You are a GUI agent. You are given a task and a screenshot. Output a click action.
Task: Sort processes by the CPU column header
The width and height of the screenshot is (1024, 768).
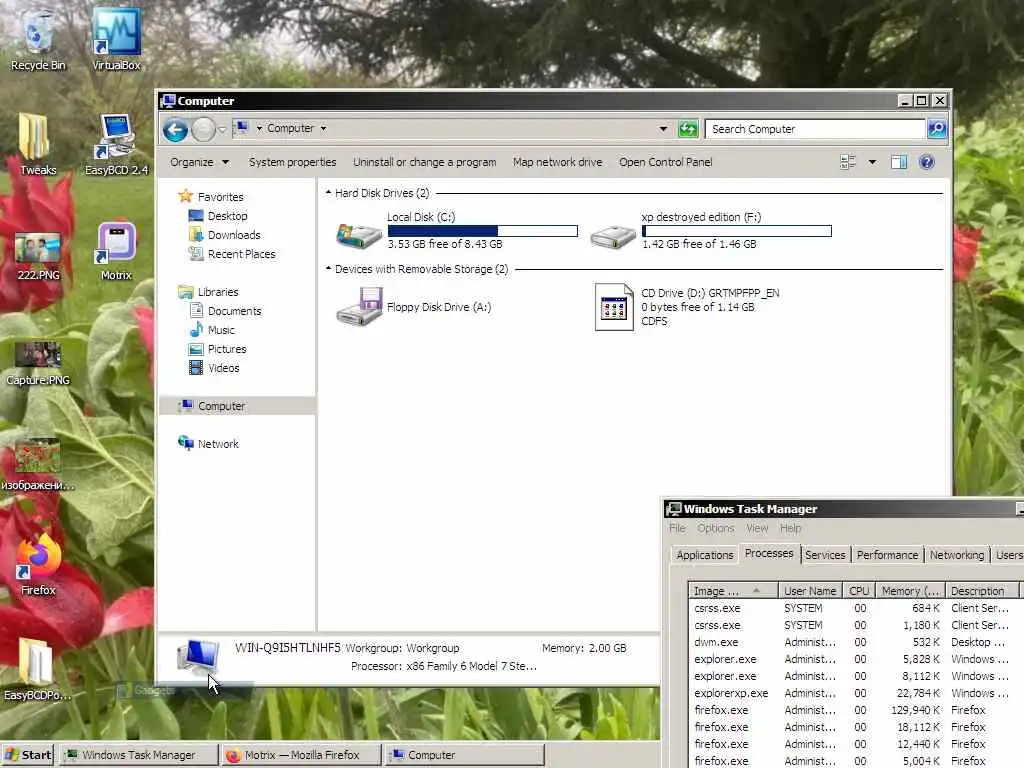(859, 590)
